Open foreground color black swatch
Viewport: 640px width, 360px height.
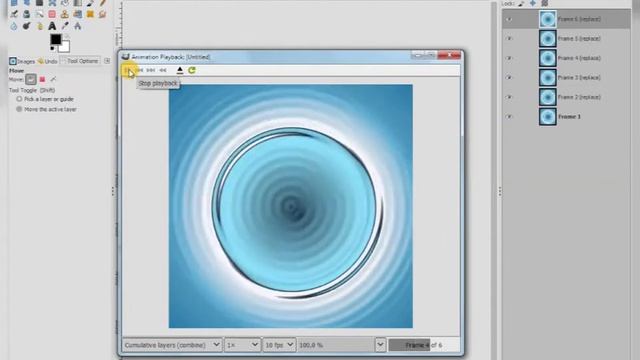pos(56,40)
